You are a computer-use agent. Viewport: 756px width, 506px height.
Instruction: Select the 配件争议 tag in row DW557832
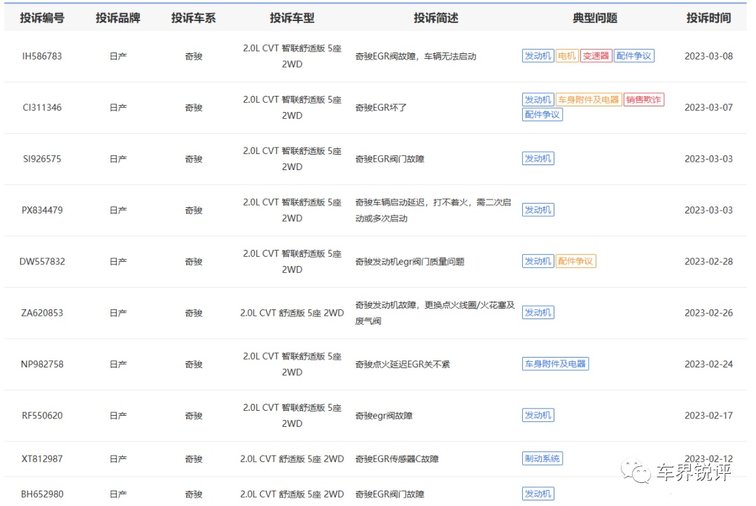point(576,261)
